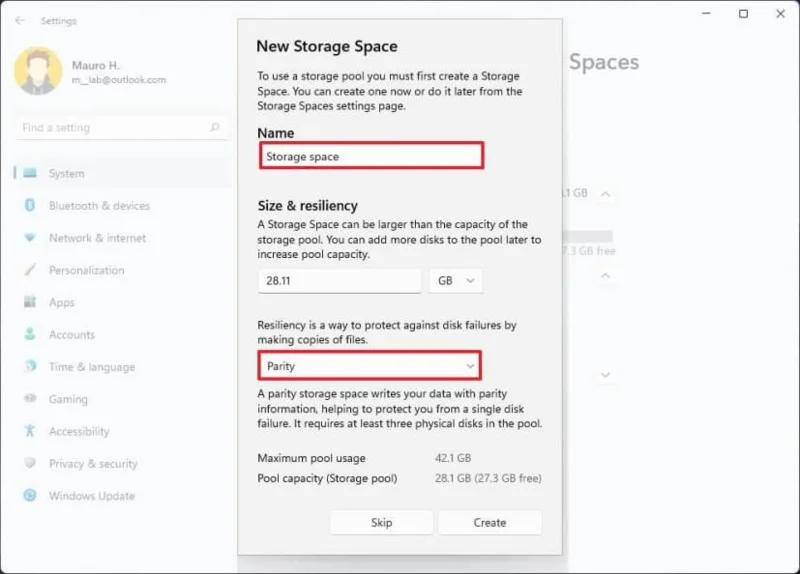The width and height of the screenshot is (800, 574).
Task: Click the m_lab@outlook.com account email
Action: pyautogui.click(x=119, y=80)
